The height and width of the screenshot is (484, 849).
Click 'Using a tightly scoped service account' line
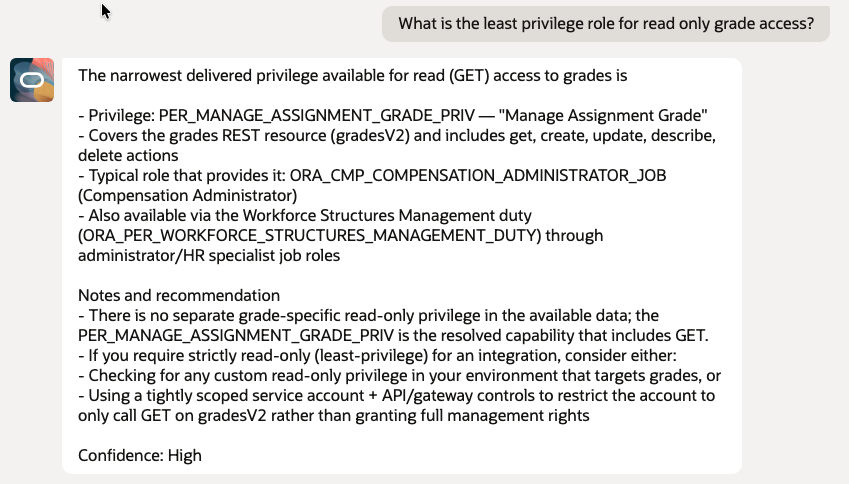(396, 395)
